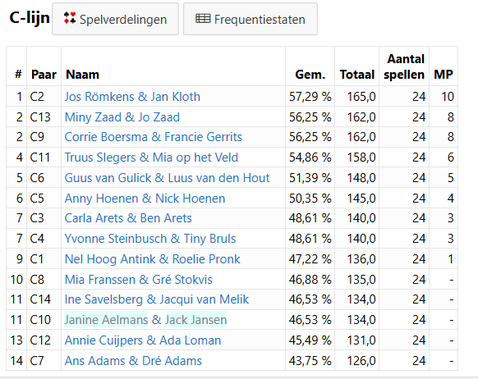Click the card suits icon on Spelverdelingen
Image resolution: width=478 pixels, height=379 pixels.
[x=70, y=18]
